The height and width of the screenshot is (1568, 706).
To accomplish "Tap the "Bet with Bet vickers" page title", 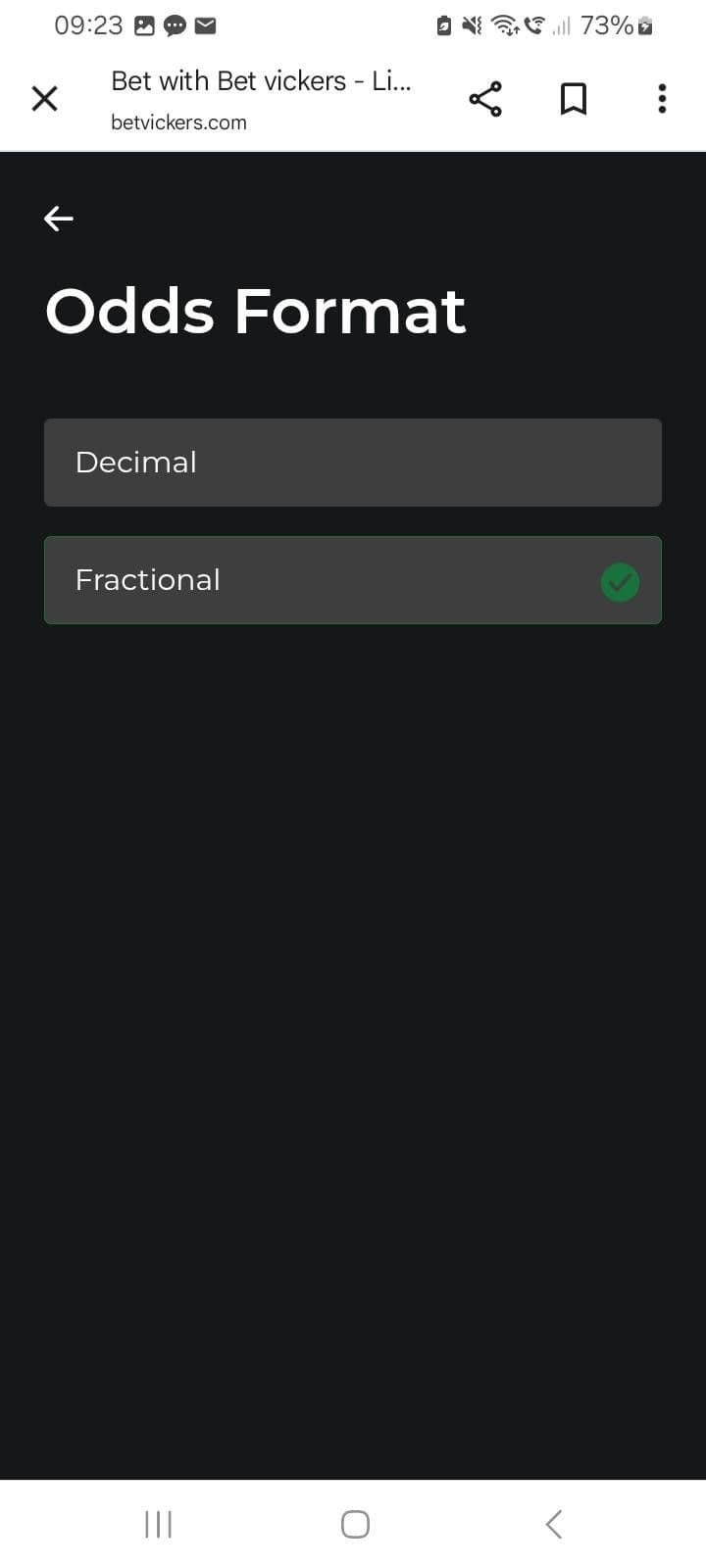I will (261, 80).
